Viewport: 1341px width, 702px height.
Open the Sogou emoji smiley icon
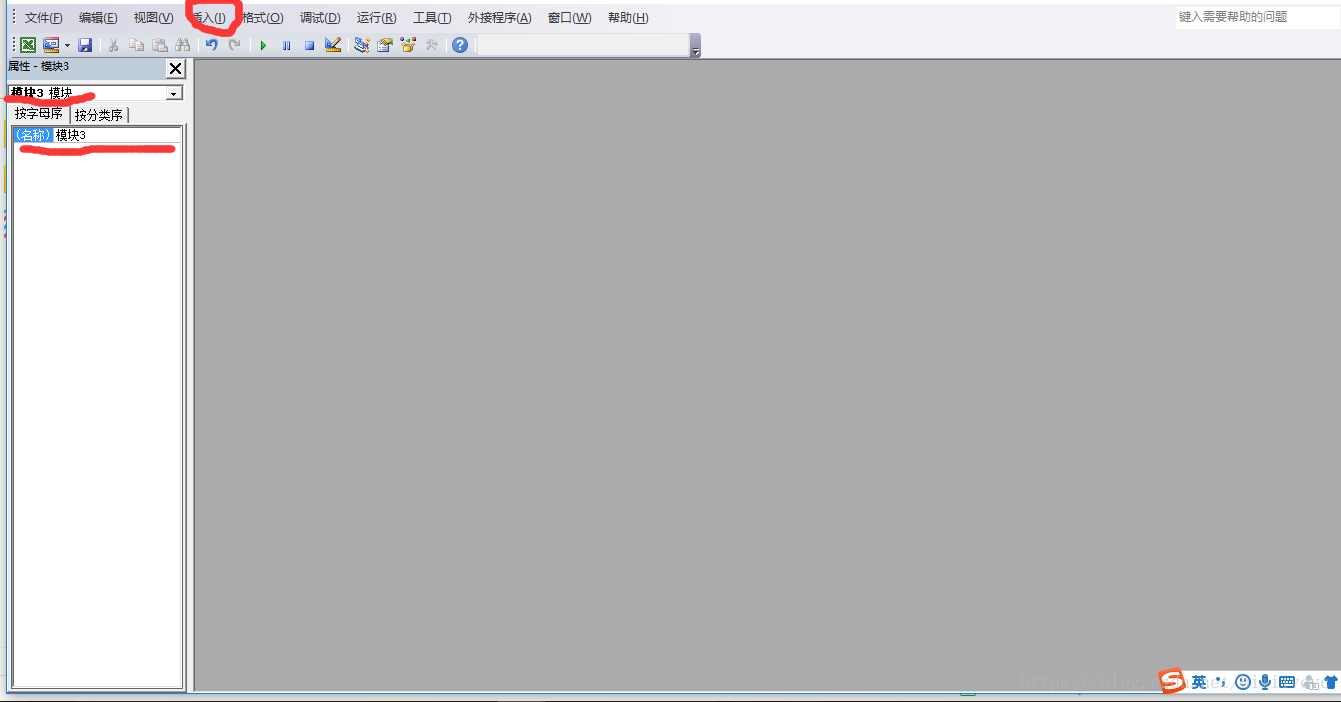click(1243, 682)
